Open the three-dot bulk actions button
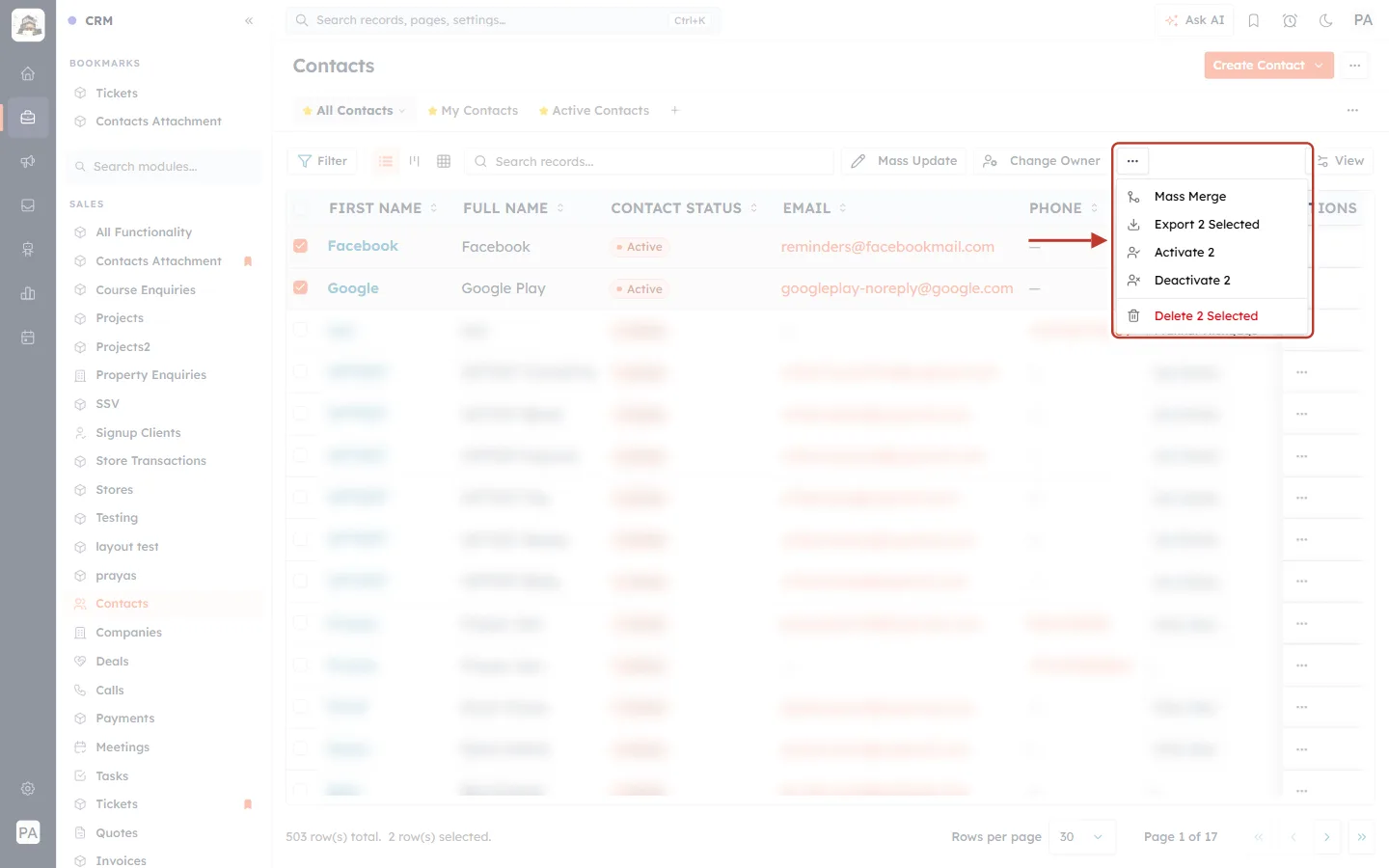The width and height of the screenshot is (1389, 868). pos(1132,161)
